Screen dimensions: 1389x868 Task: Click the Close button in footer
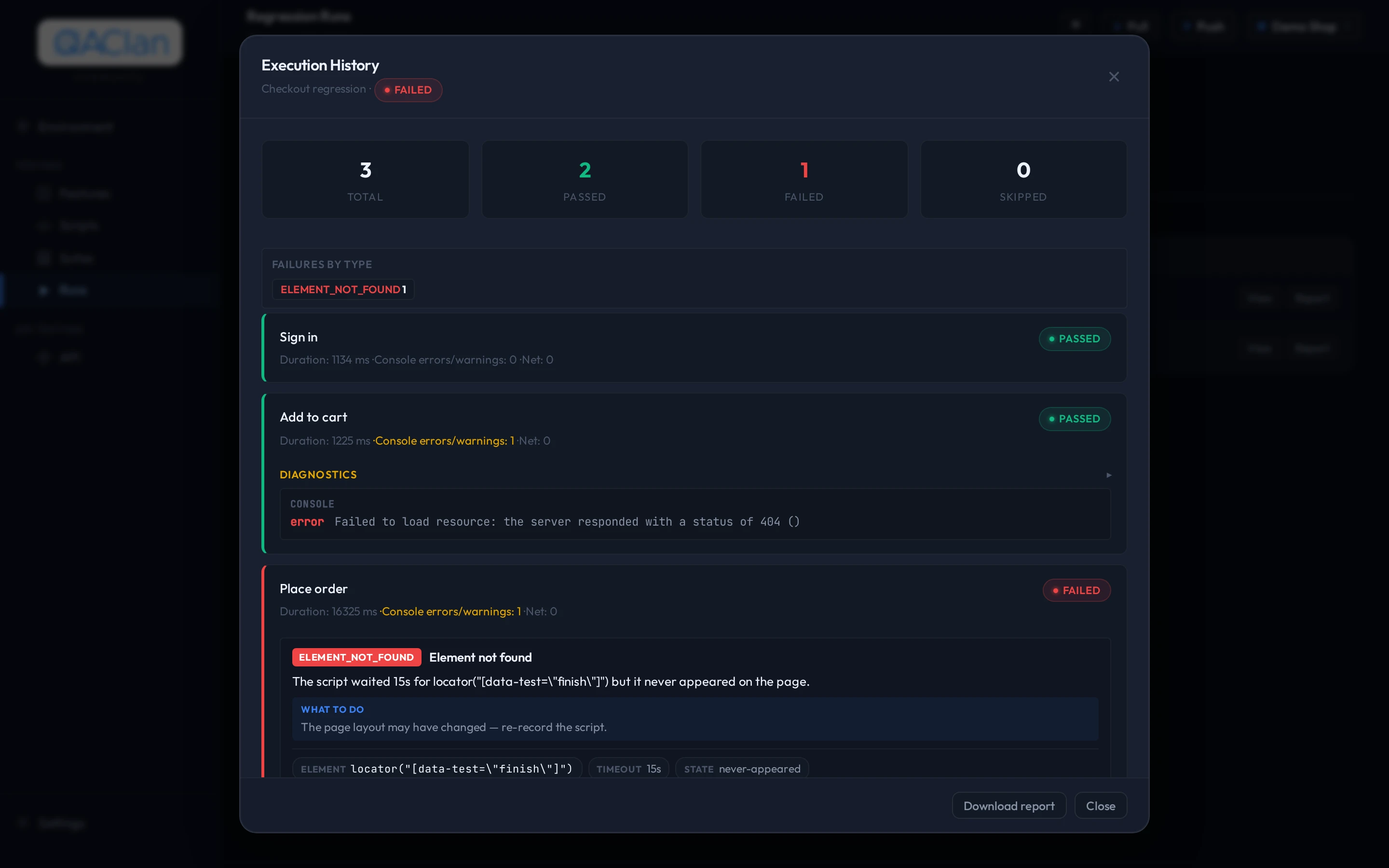(1100, 805)
